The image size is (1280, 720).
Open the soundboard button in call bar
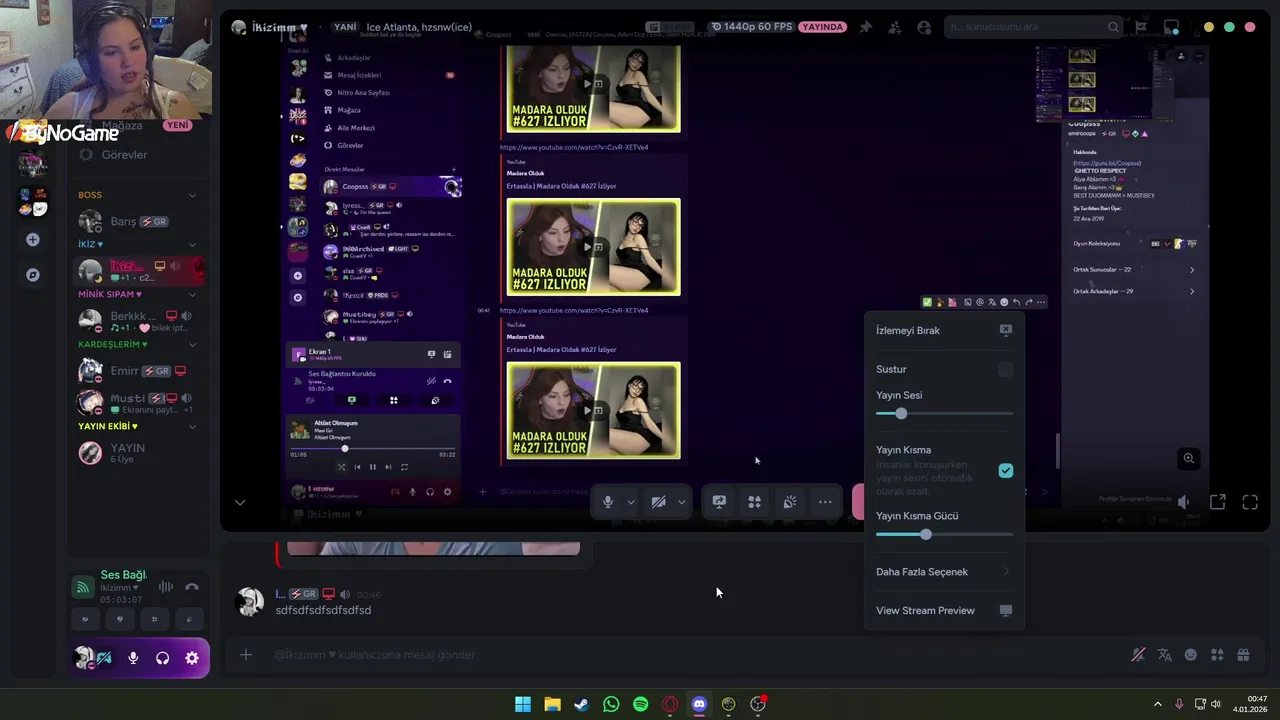coord(790,502)
